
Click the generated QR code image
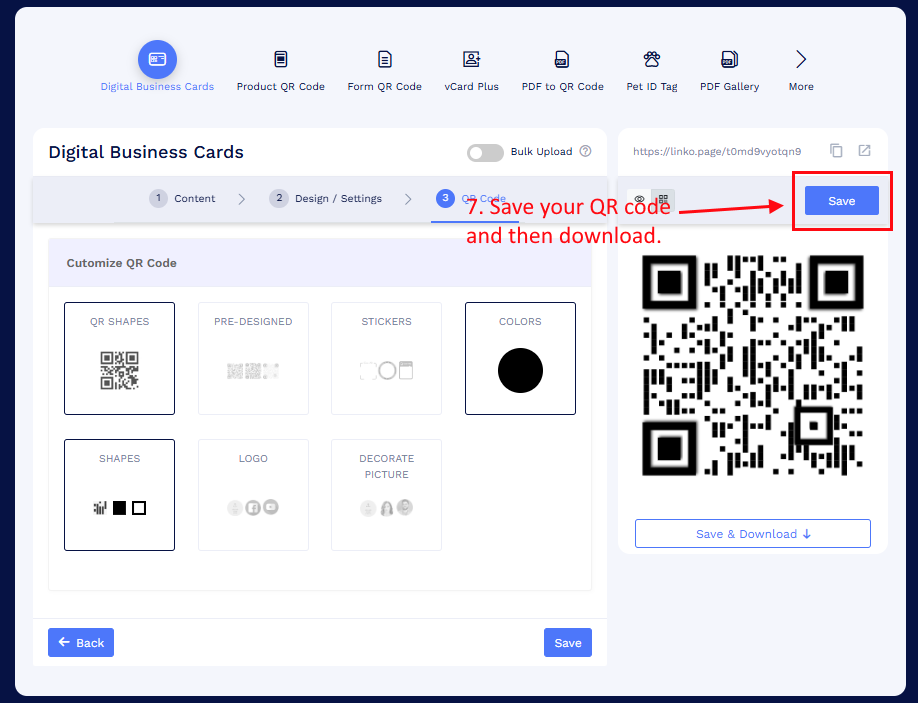point(752,365)
